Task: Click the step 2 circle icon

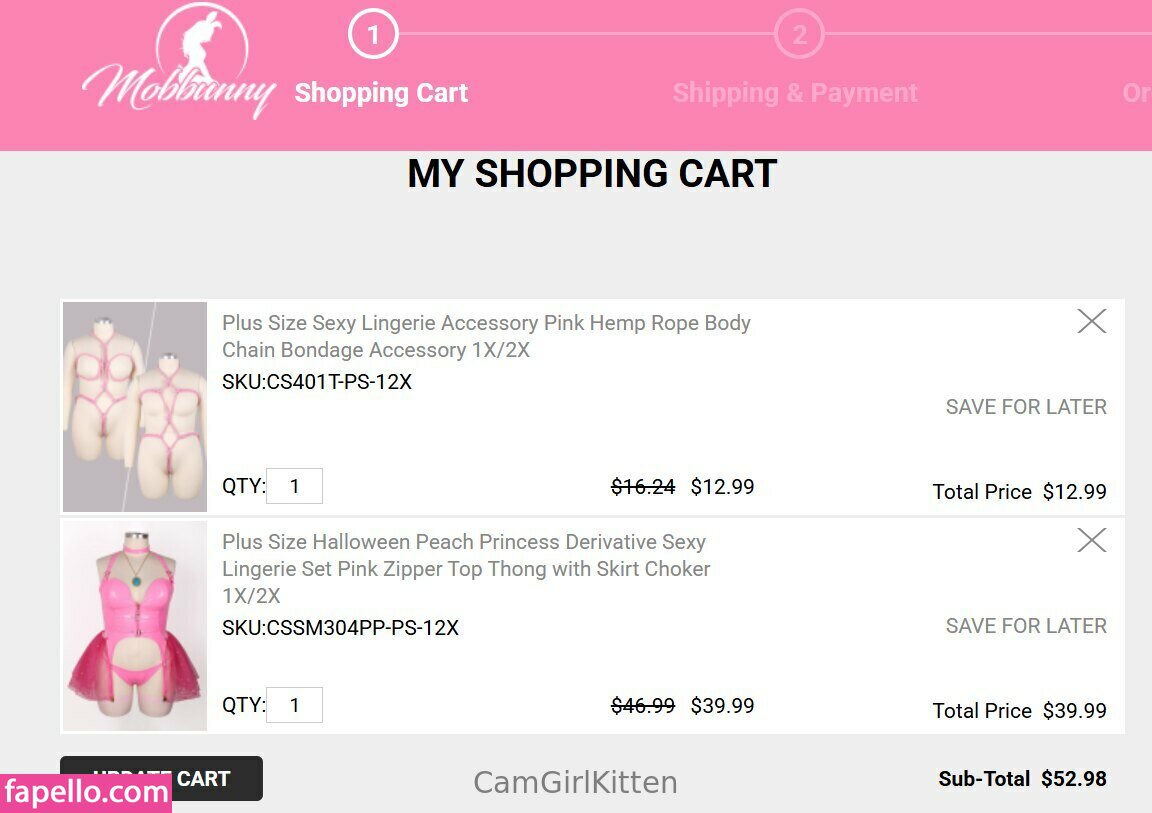Action: 799,36
